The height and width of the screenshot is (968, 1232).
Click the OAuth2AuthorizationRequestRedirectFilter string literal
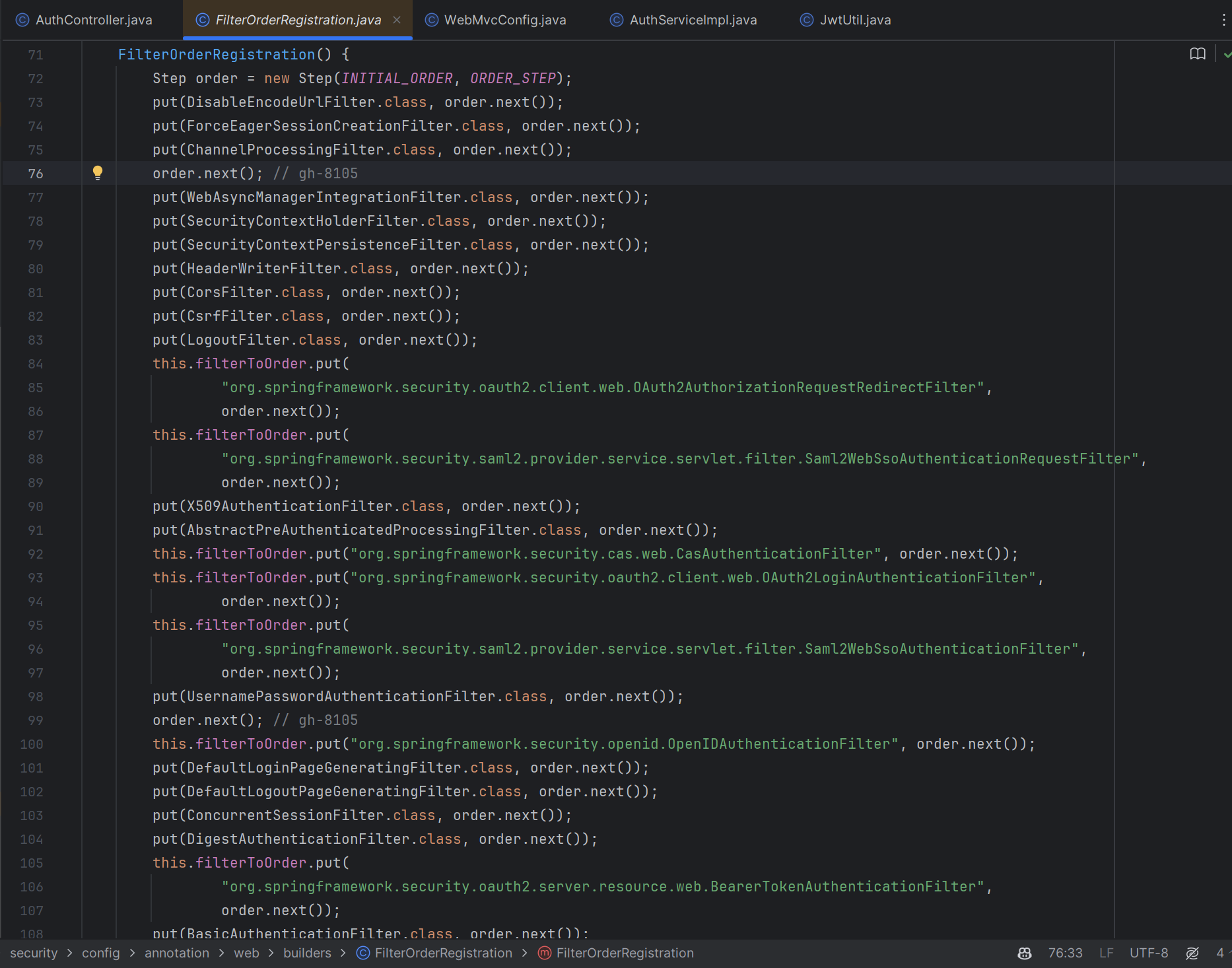[603, 388]
